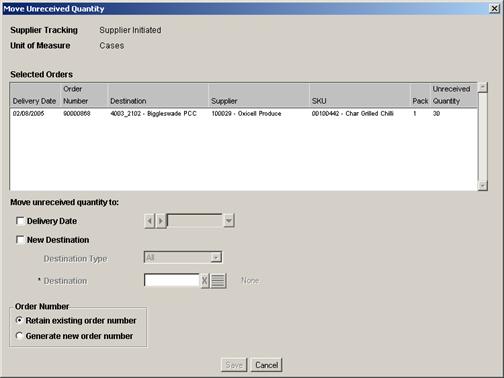The height and width of the screenshot is (378, 504).
Task: Click the Cancel button
Action: coord(267,365)
